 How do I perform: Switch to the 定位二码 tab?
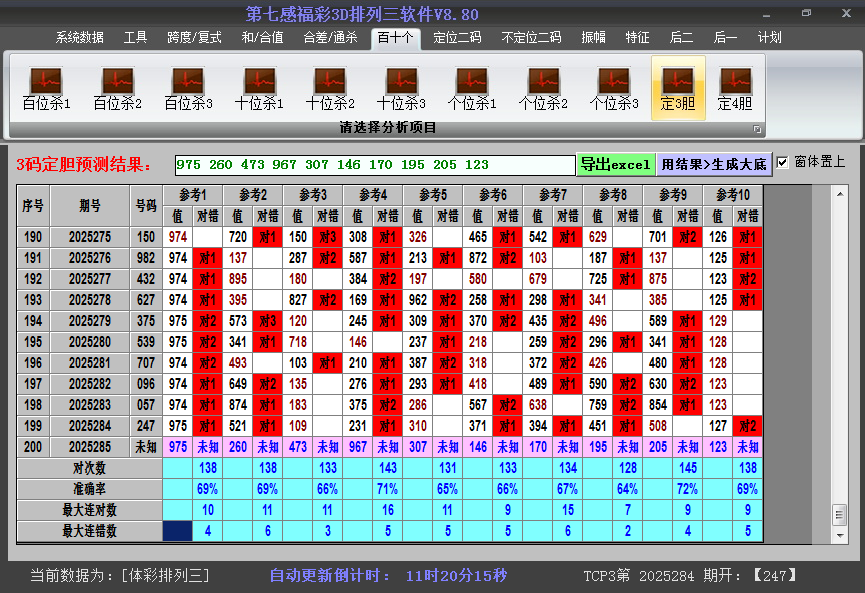point(457,38)
